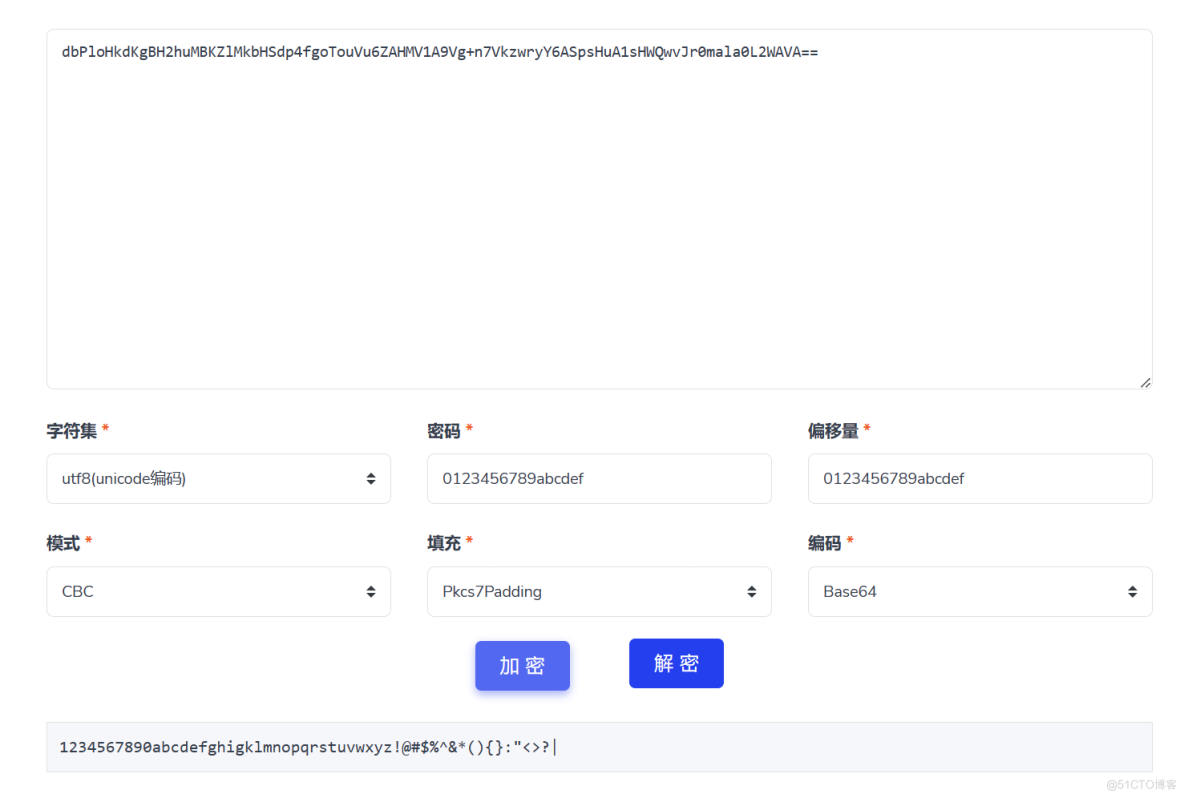The width and height of the screenshot is (1184, 798).
Task: Click the 编码 field label
Action: (823, 543)
